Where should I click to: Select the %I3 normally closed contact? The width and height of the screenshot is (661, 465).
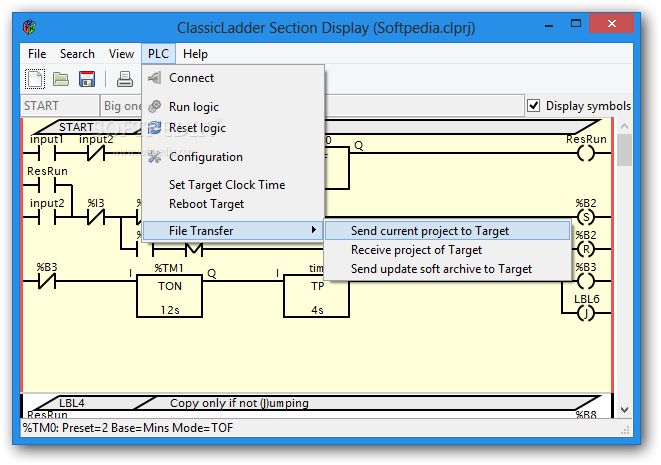point(96,217)
